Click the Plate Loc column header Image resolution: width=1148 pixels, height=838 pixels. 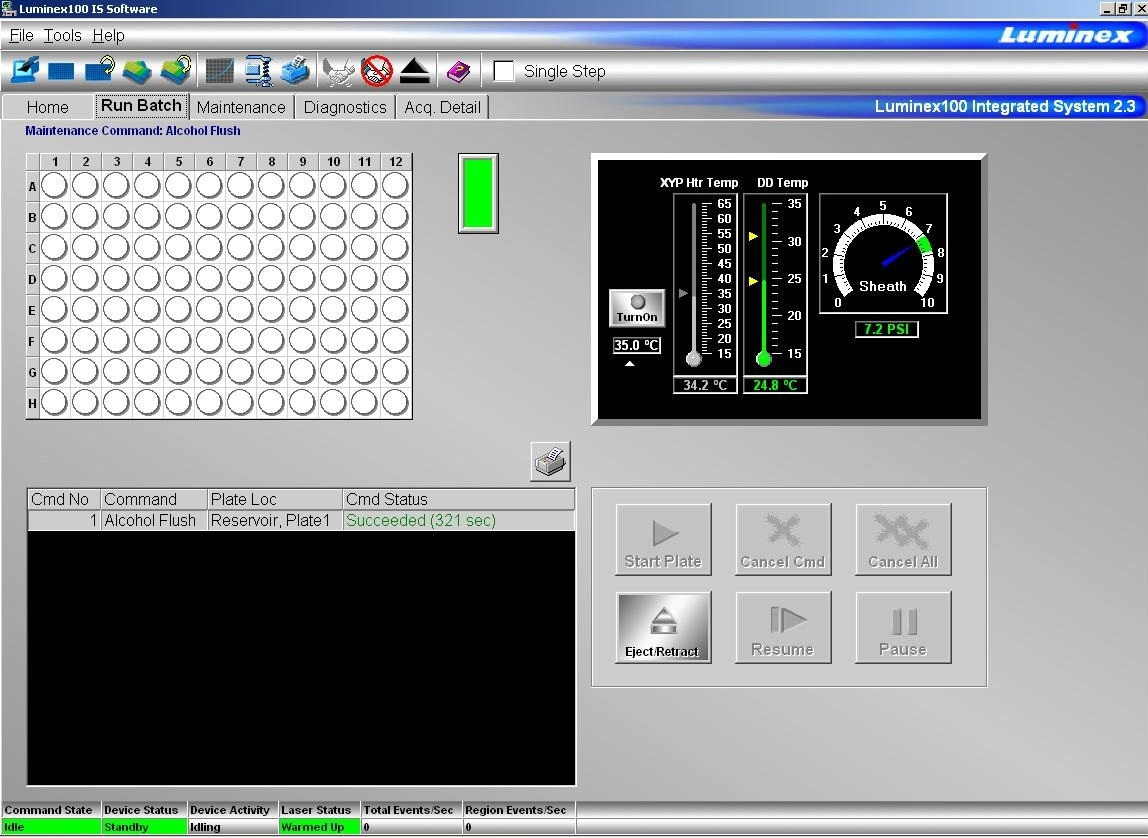(x=275, y=499)
